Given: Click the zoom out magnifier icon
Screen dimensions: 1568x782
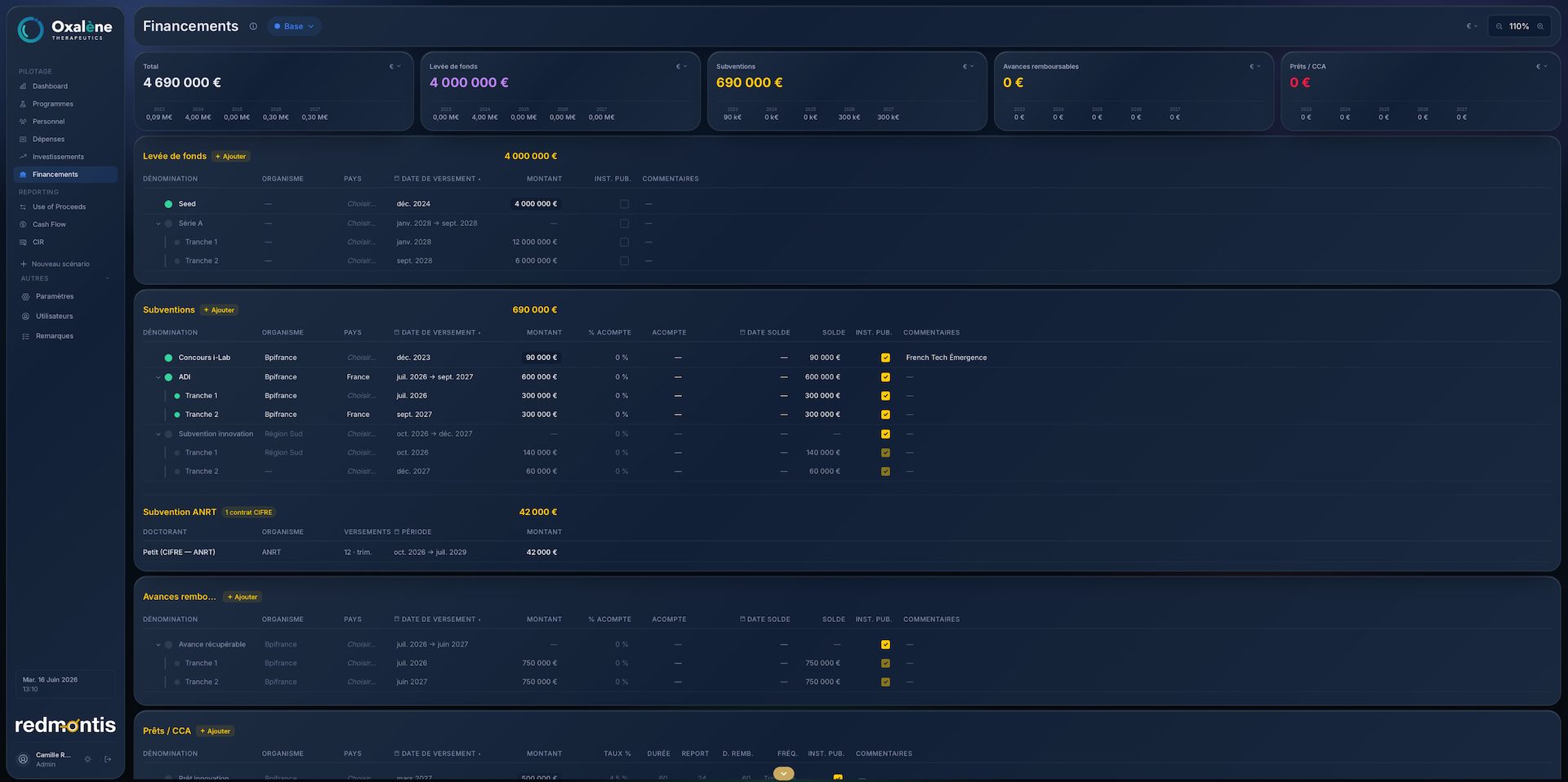Looking at the screenshot, I should click(1499, 26).
